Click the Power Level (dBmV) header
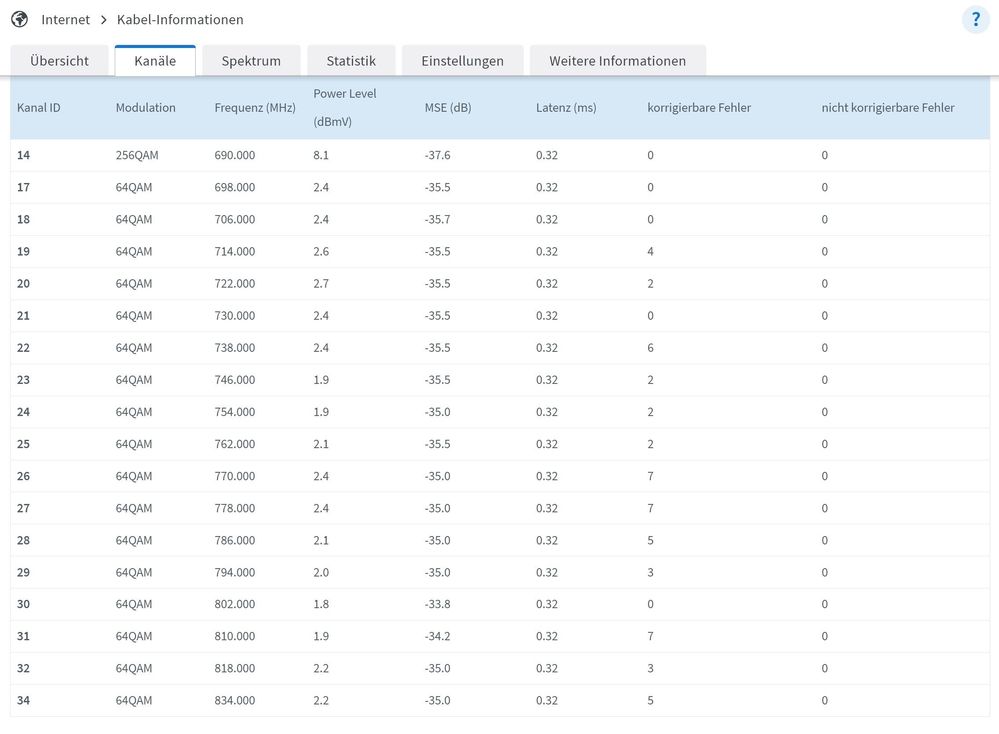 point(345,107)
